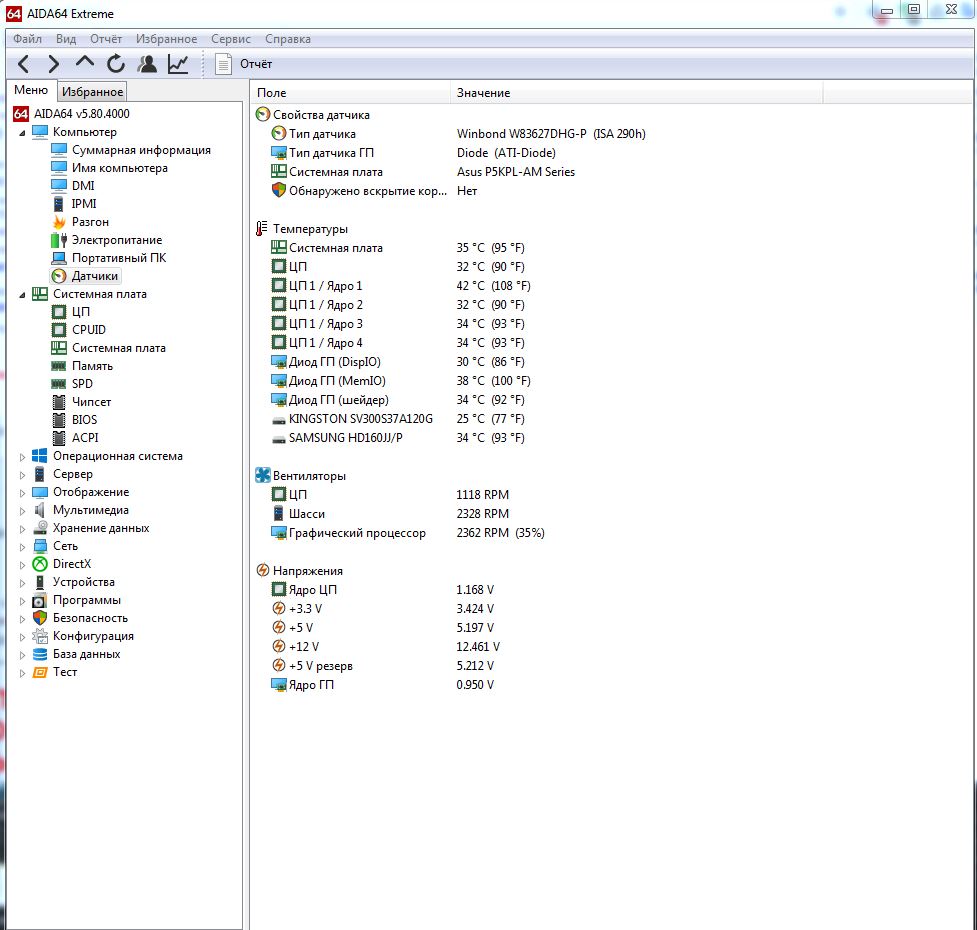977x930 pixels.
Task: Go up one level with the up arrow icon
Action: 85,62
